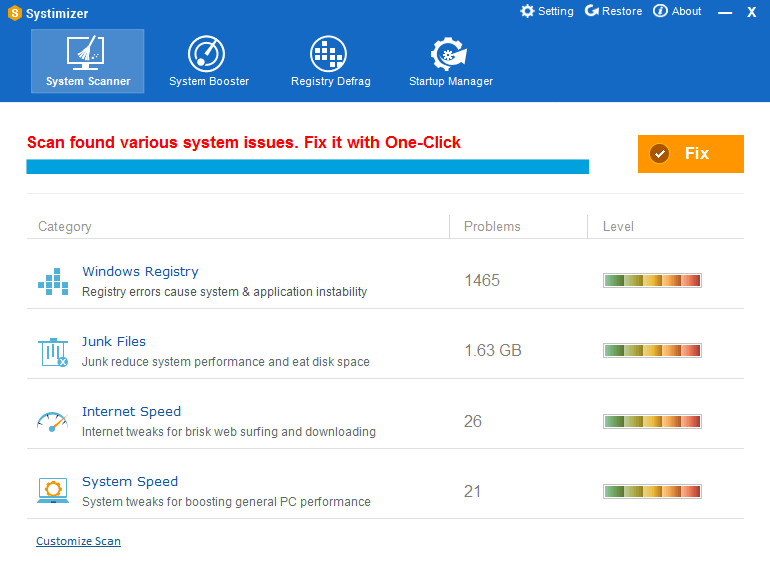770x568 pixels.
Task: Click the Windows Registry level bar
Action: (x=652, y=280)
